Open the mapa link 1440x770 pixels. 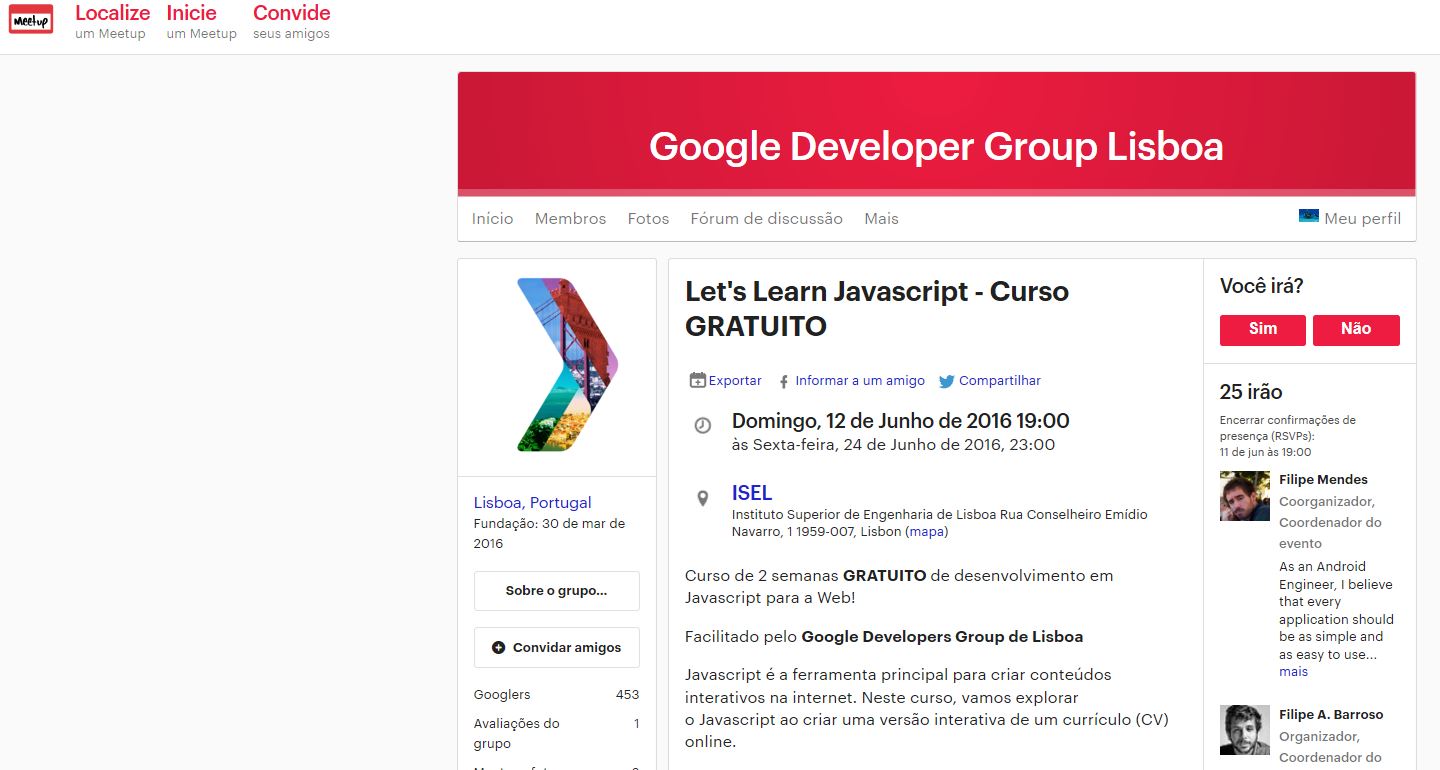click(x=927, y=532)
